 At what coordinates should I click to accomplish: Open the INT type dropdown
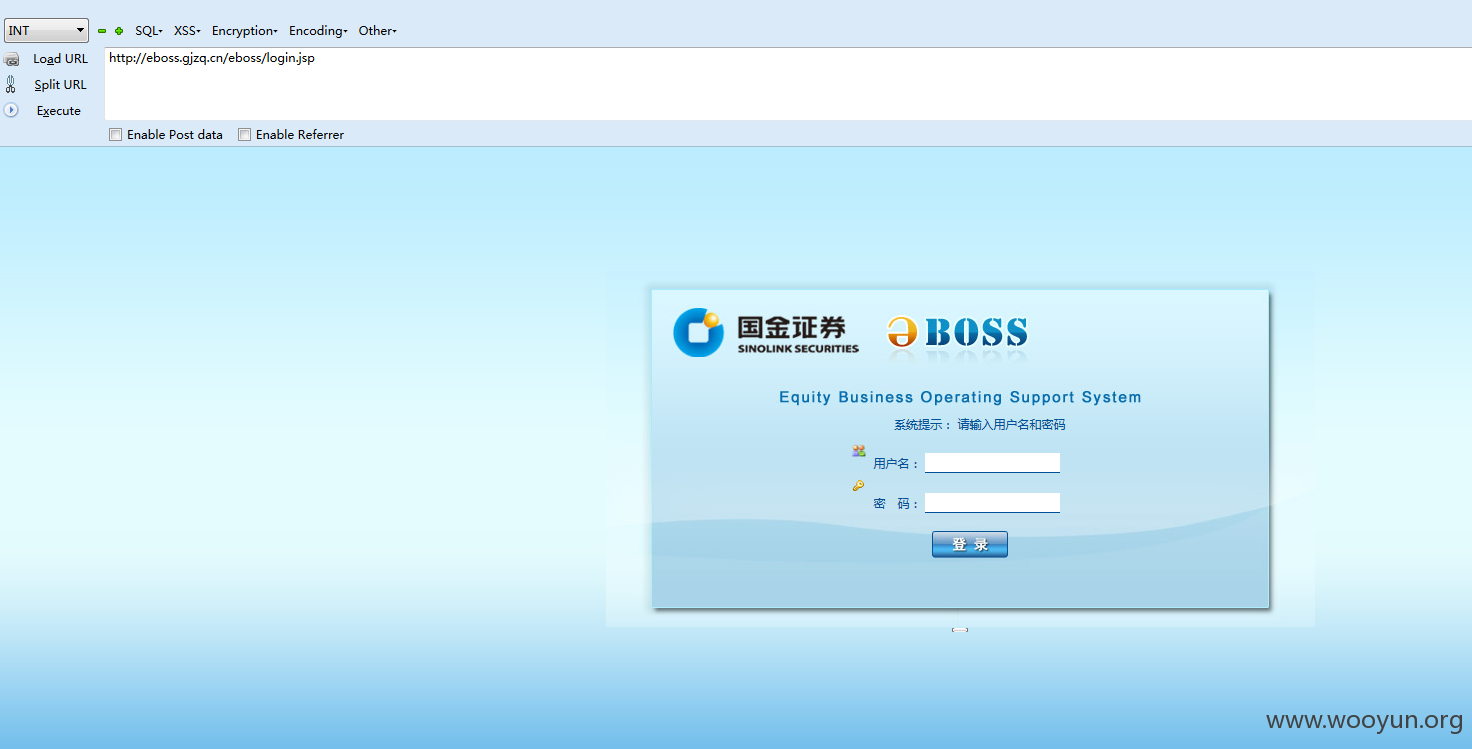coord(46,31)
